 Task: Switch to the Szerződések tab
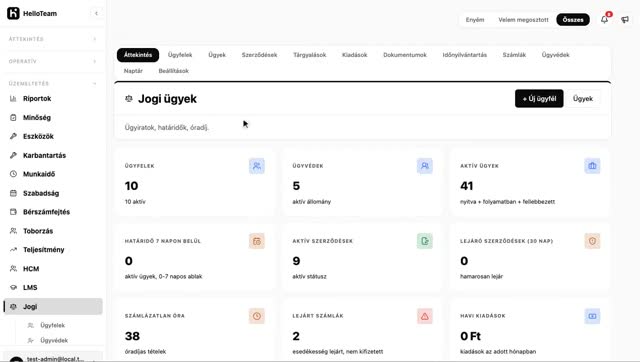point(259,55)
